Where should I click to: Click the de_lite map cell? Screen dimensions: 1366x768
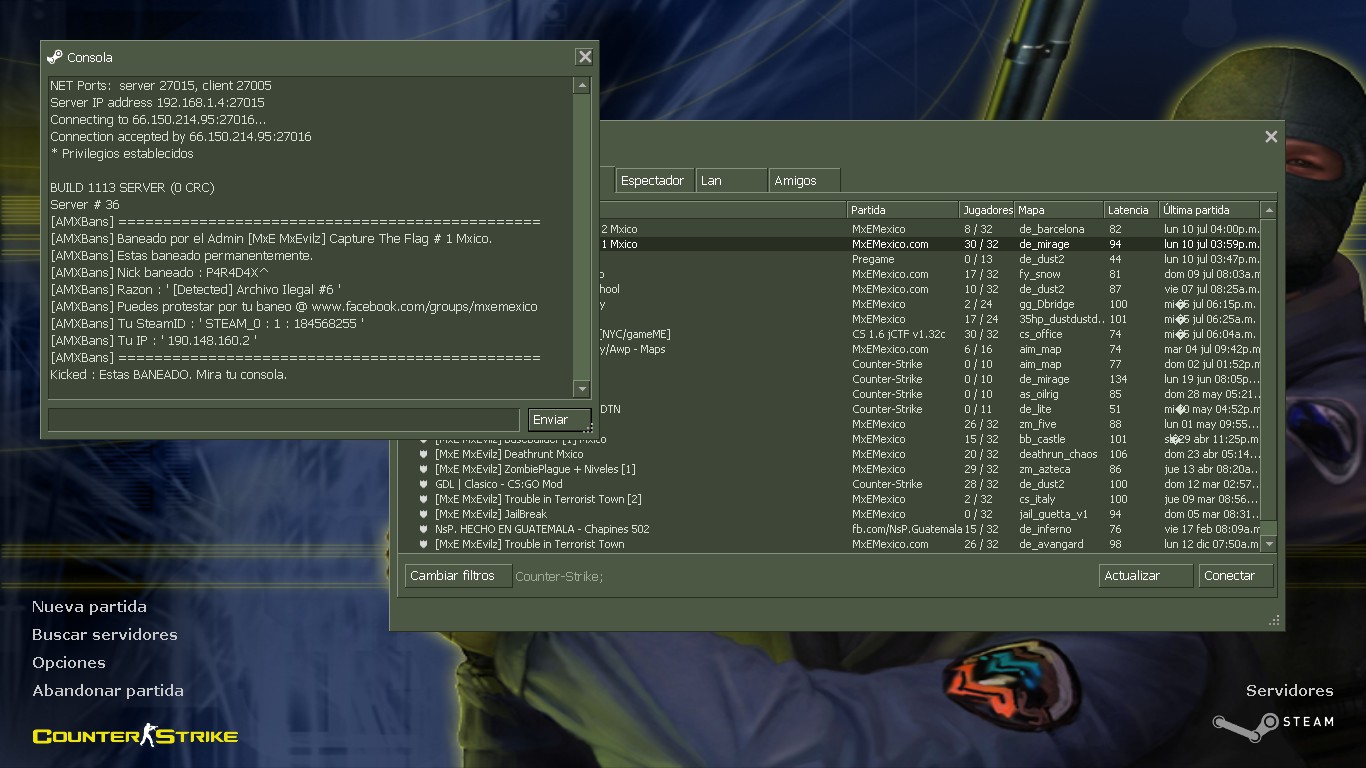pos(1035,409)
